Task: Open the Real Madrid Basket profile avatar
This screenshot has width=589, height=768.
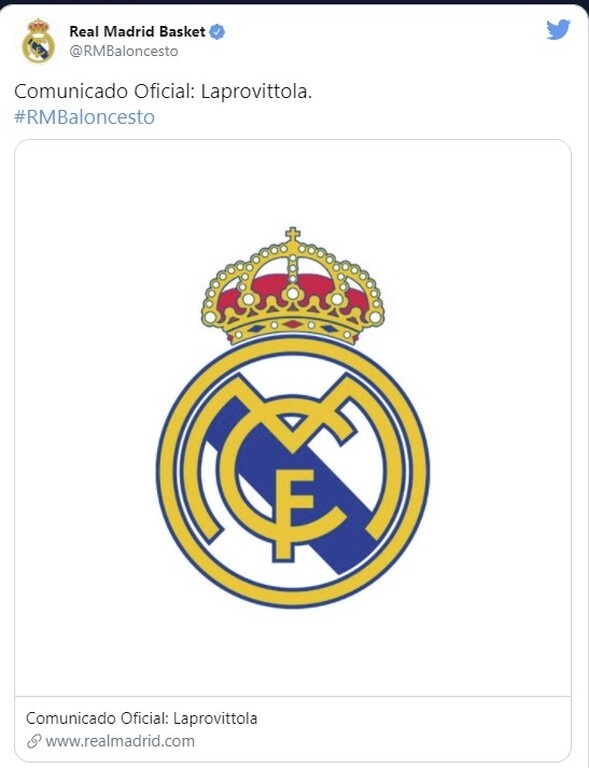Action: point(39,41)
